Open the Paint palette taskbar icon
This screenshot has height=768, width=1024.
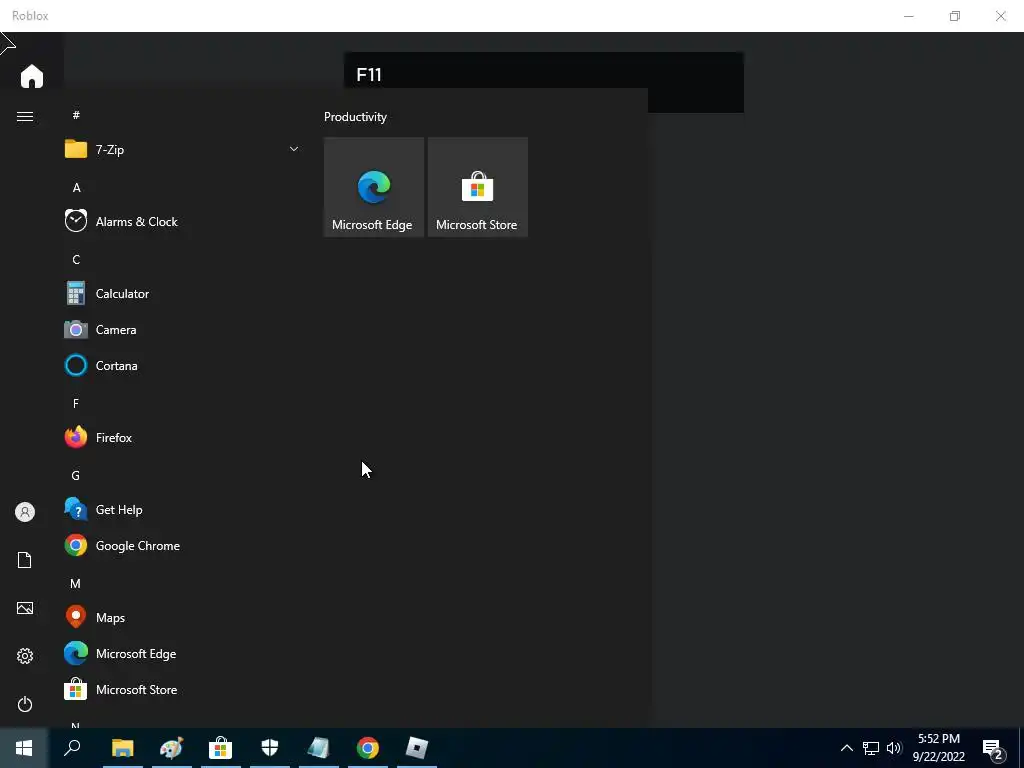[x=172, y=748]
